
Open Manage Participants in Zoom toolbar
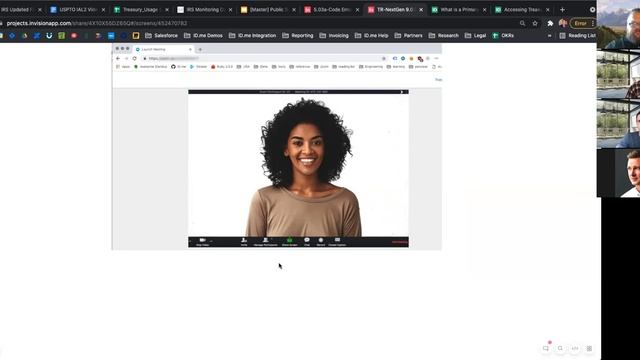(265, 242)
